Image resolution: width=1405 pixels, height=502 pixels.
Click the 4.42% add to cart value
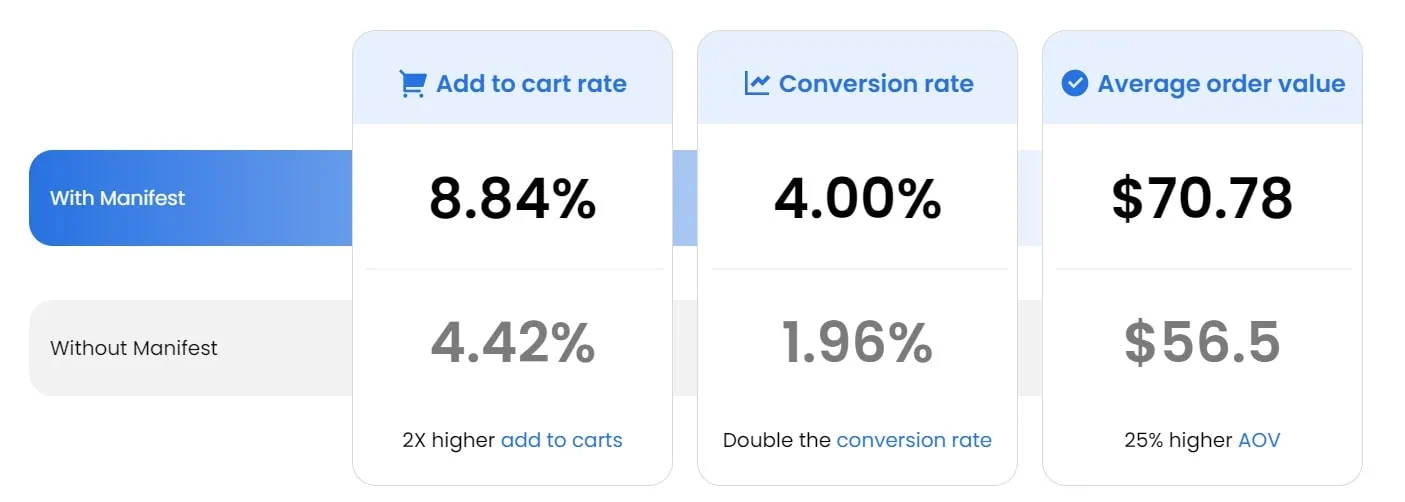click(512, 342)
